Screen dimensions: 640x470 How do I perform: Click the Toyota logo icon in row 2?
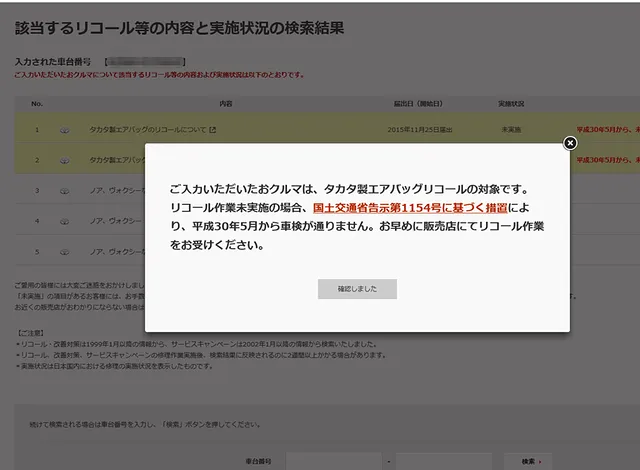click(x=64, y=160)
